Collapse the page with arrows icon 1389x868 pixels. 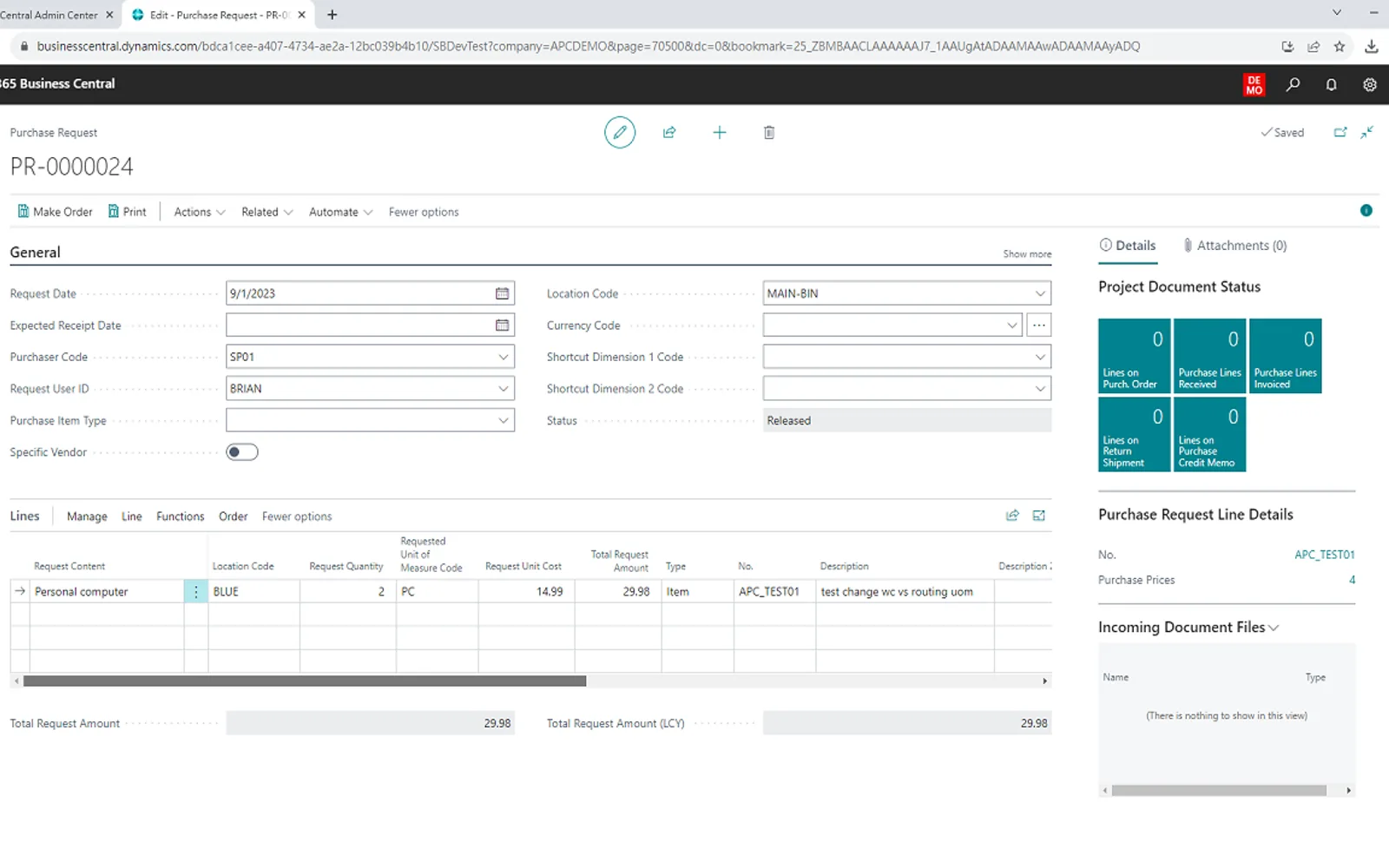(1367, 132)
